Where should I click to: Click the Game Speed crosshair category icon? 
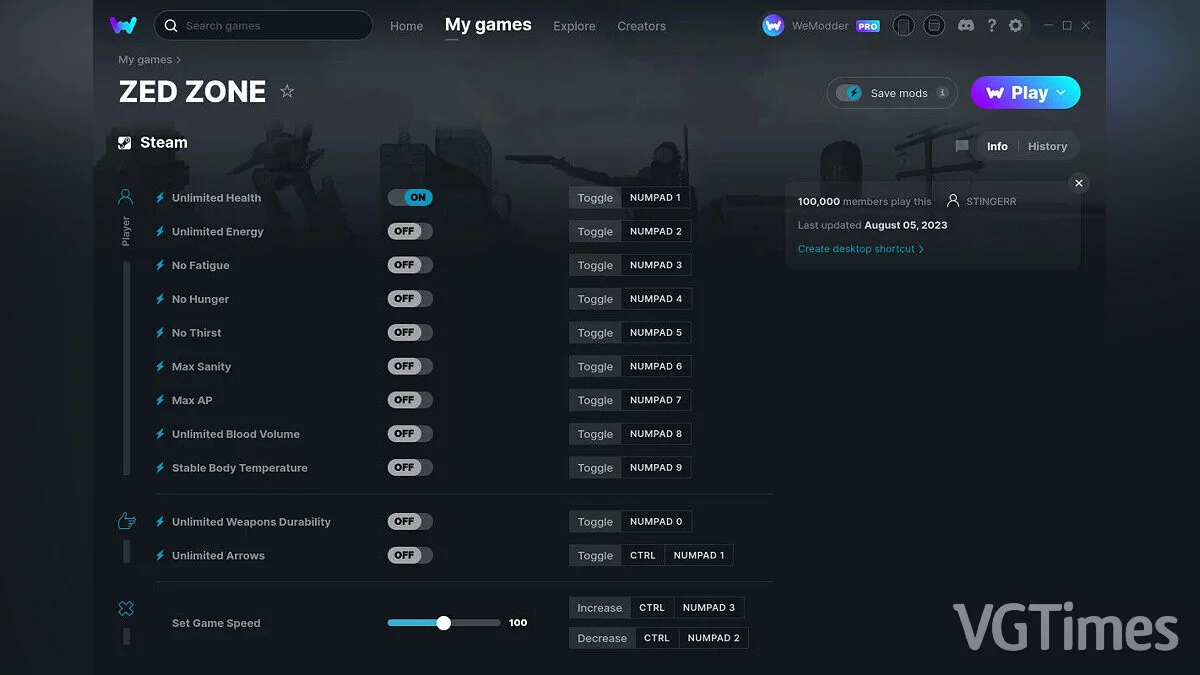[126, 608]
